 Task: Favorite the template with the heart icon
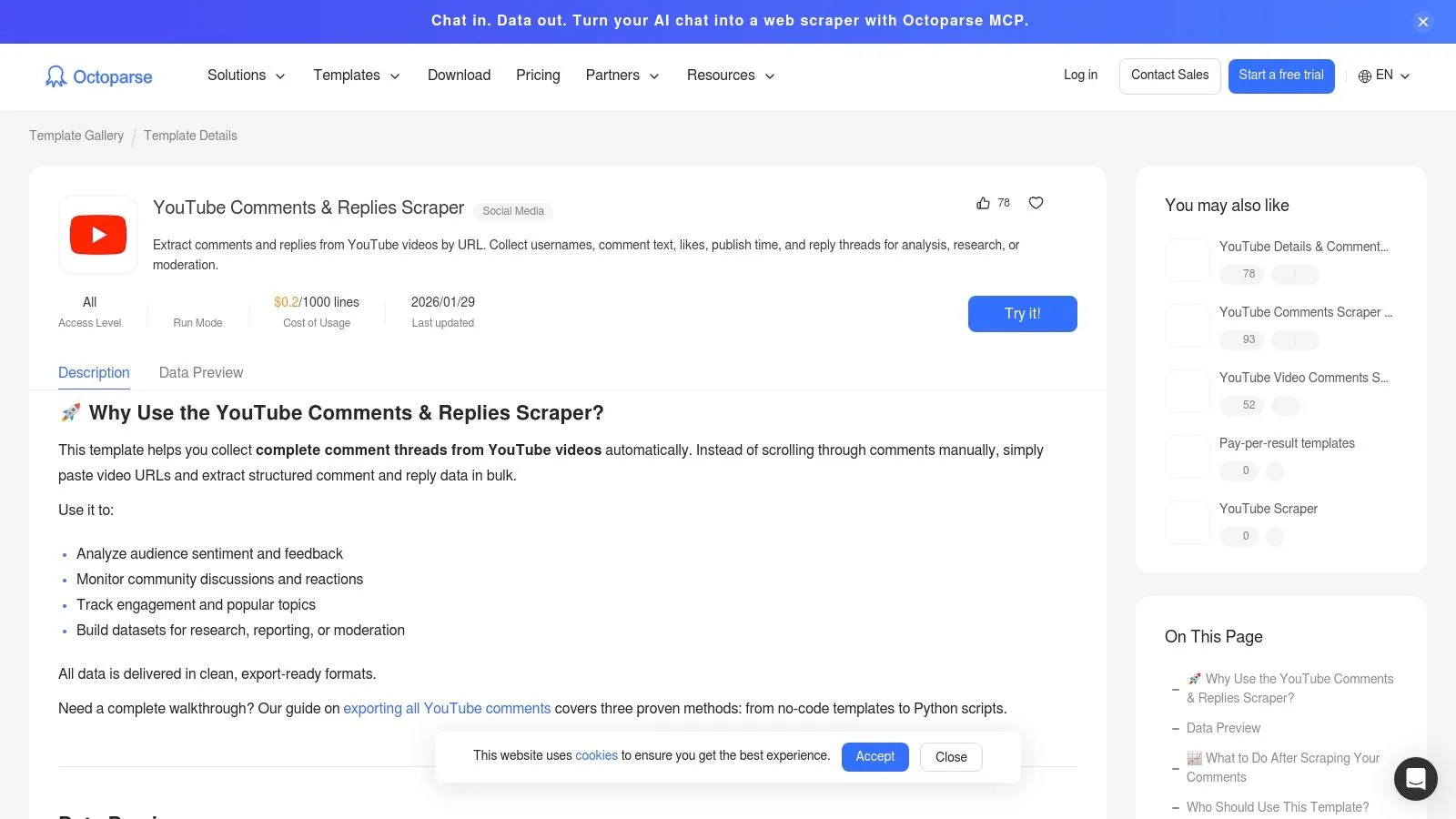(1036, 203)
